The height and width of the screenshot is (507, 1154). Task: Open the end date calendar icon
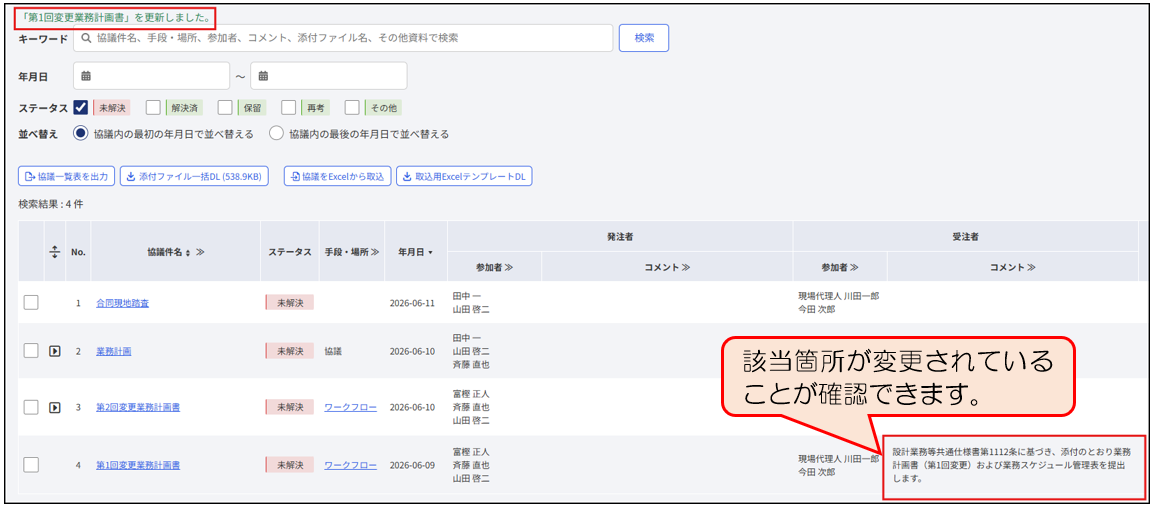[263, 76]
